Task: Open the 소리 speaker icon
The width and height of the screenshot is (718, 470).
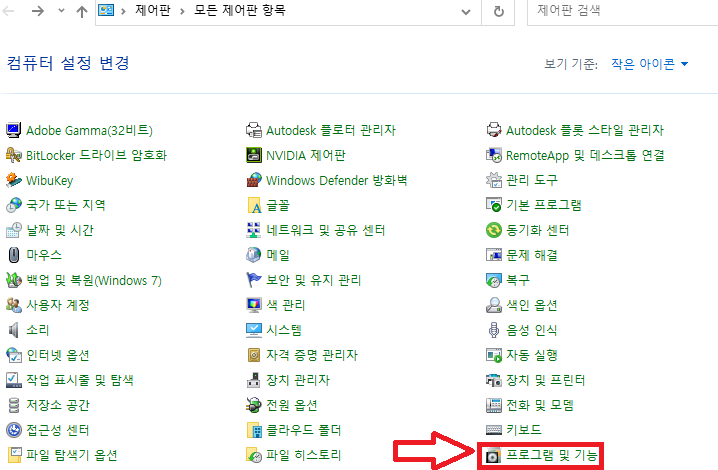Action: pyautogui.click(x=13, y=330)
